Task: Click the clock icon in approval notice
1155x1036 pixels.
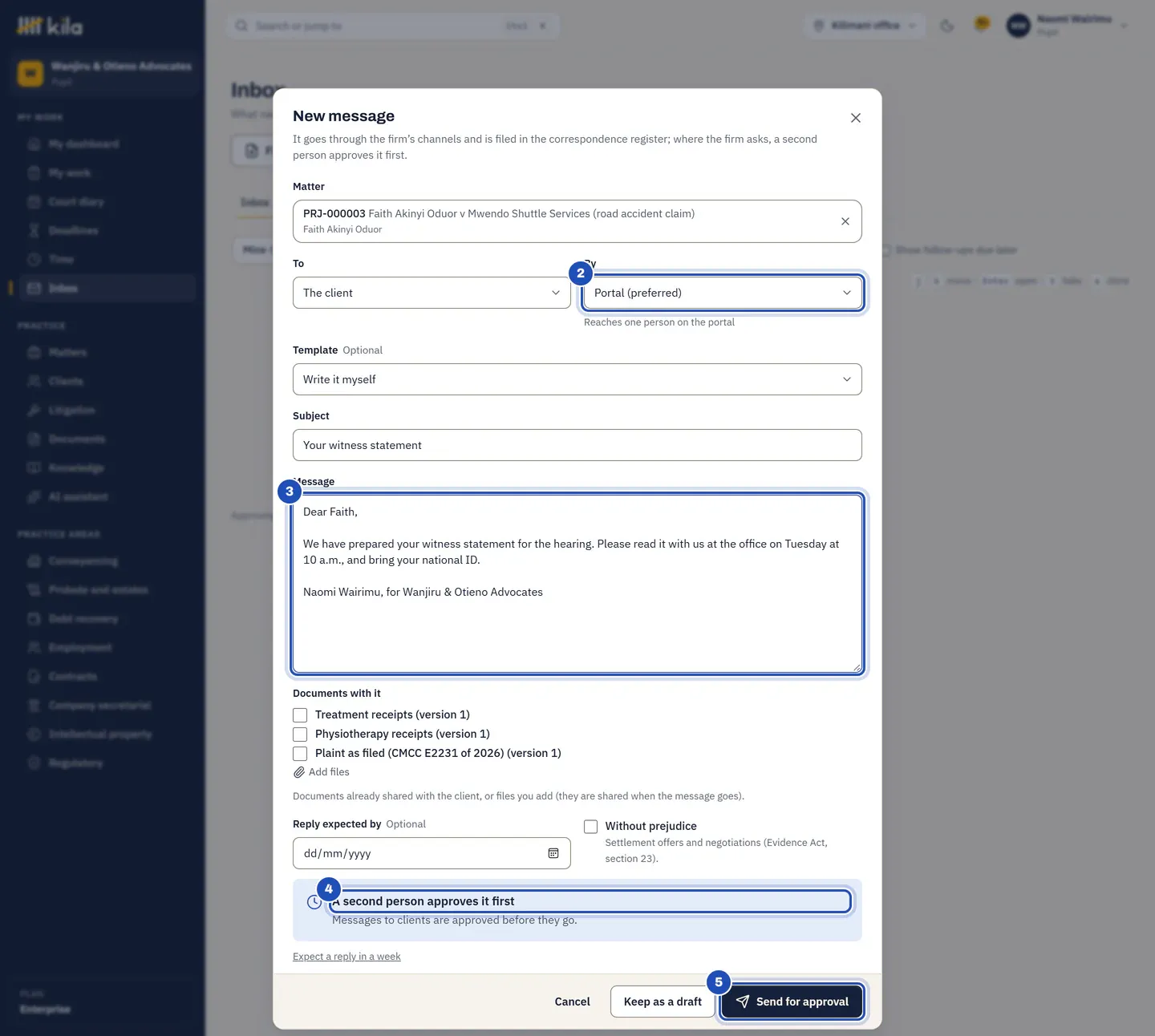Action: pyautogui.click(x=314, y=902)
